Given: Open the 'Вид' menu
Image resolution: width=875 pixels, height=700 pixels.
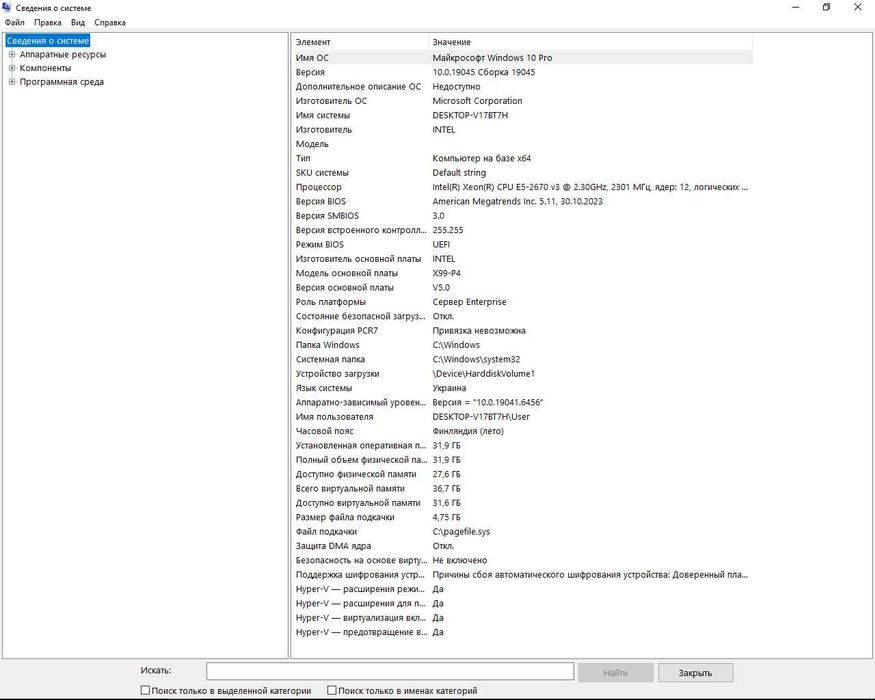Looking at the screenshot, I should point(78,22).
